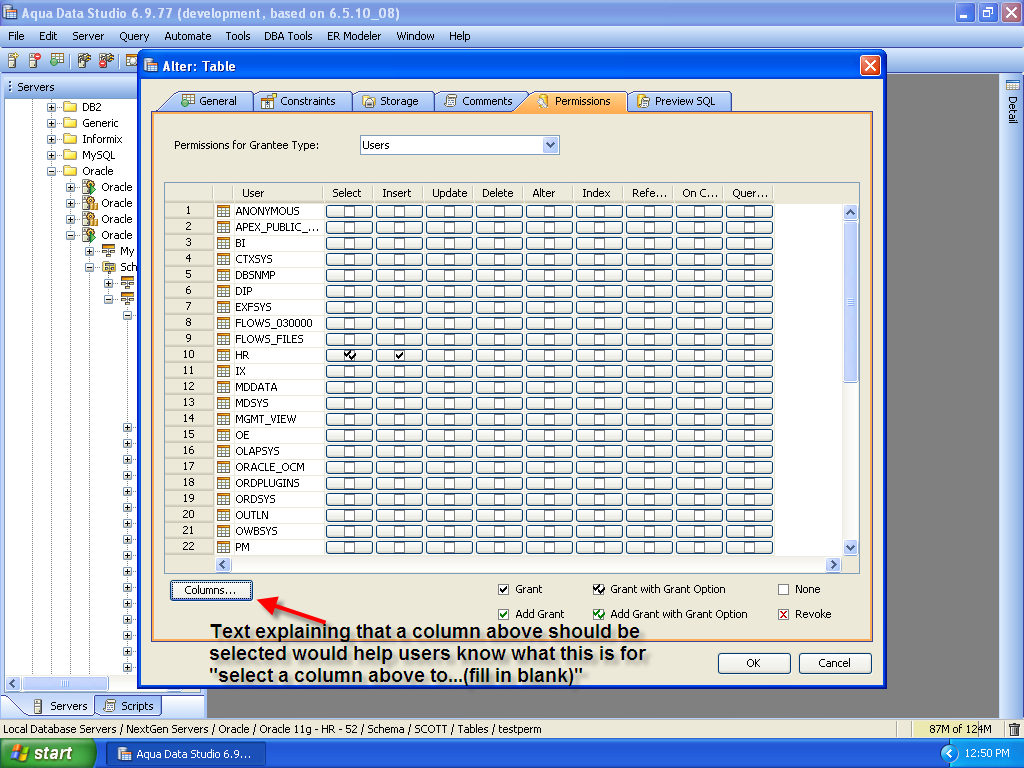The image size is (1024, 768).
Task: Confirm the dialog with OK
Action: point(754,663)
